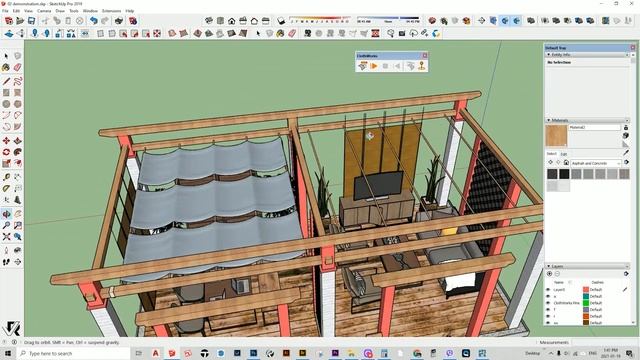The width and height of the screenshot is (640, 360).
Task: Collapse the Entity Info panel
Action: (549, 54)
